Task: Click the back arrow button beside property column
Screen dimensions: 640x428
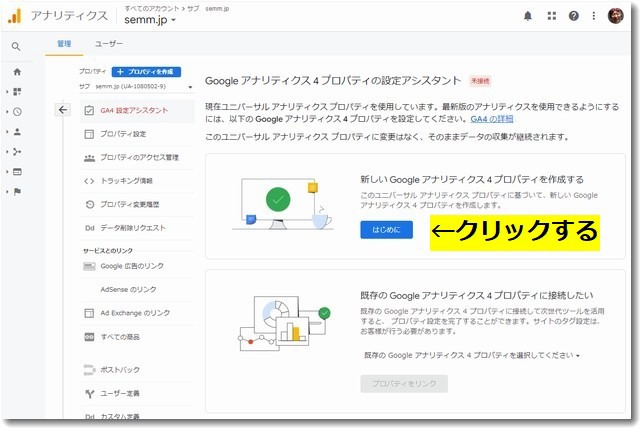Action: pyautogui.click(x=63, y=110)
